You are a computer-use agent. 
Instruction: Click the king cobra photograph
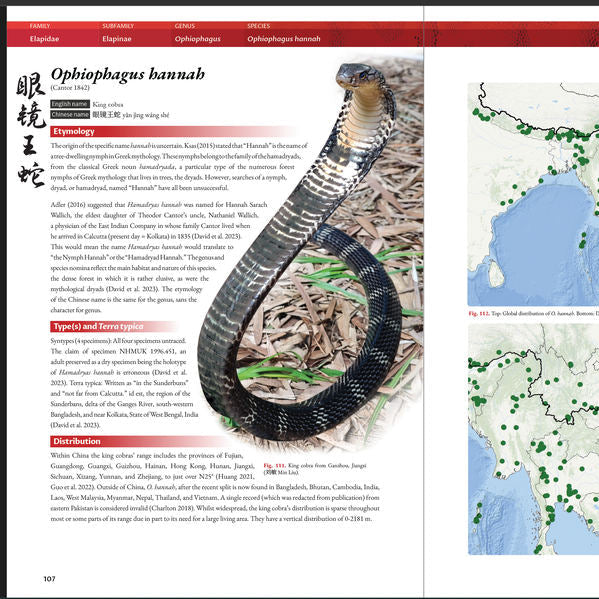pos(310,252)
